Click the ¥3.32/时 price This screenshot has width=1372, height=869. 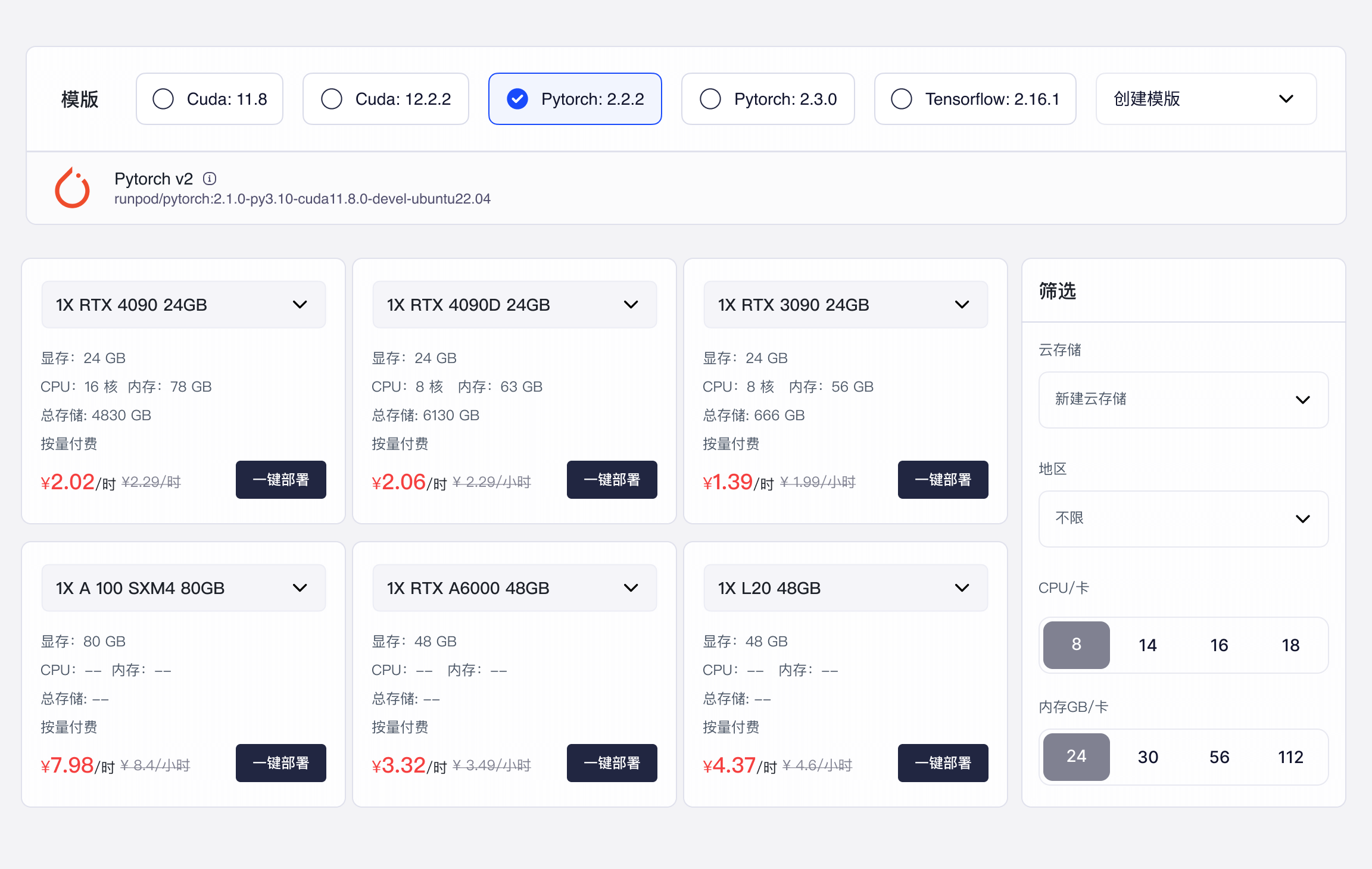[x=409, y=765]
